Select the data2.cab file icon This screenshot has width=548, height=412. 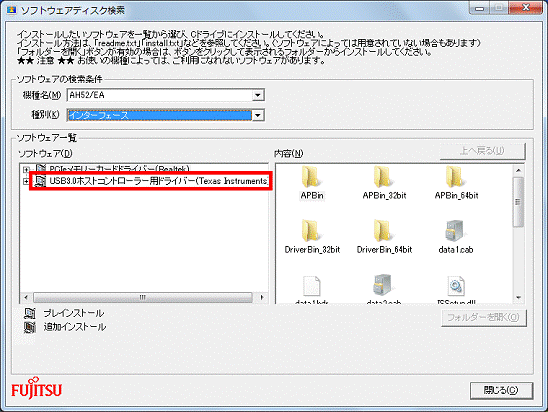[x=383, y=284]
